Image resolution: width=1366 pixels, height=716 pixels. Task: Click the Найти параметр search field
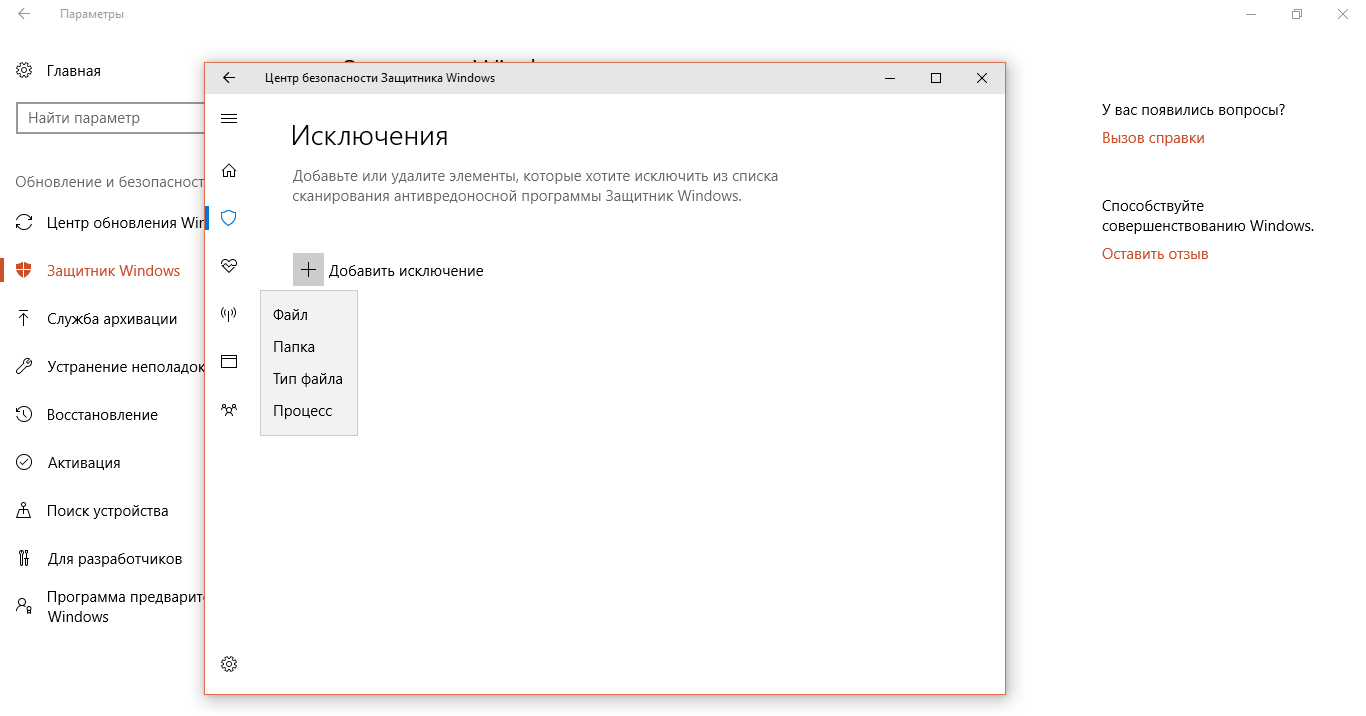[x=110, y=118]
